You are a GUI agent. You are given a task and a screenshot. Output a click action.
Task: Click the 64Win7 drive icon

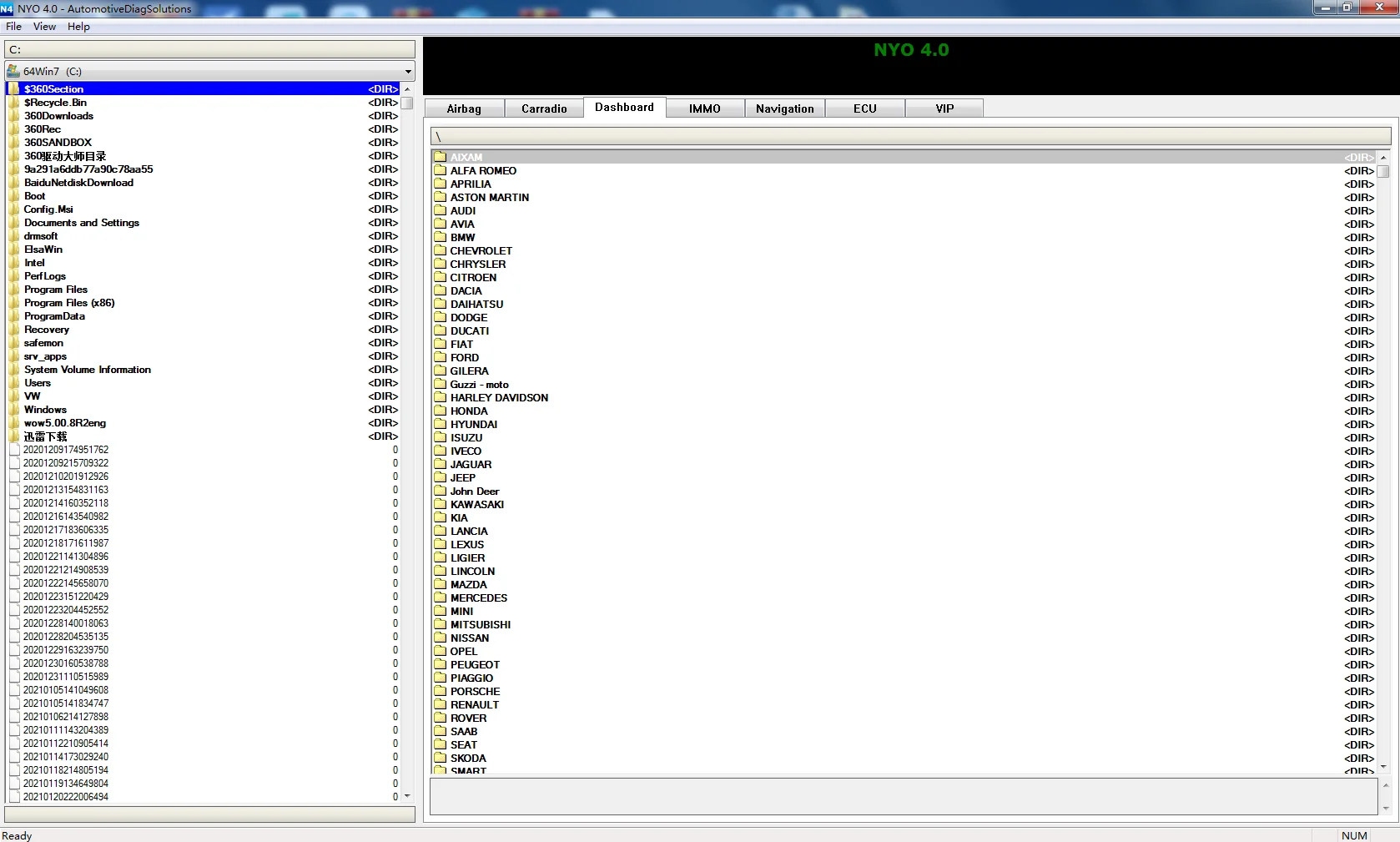click(13, 71)
